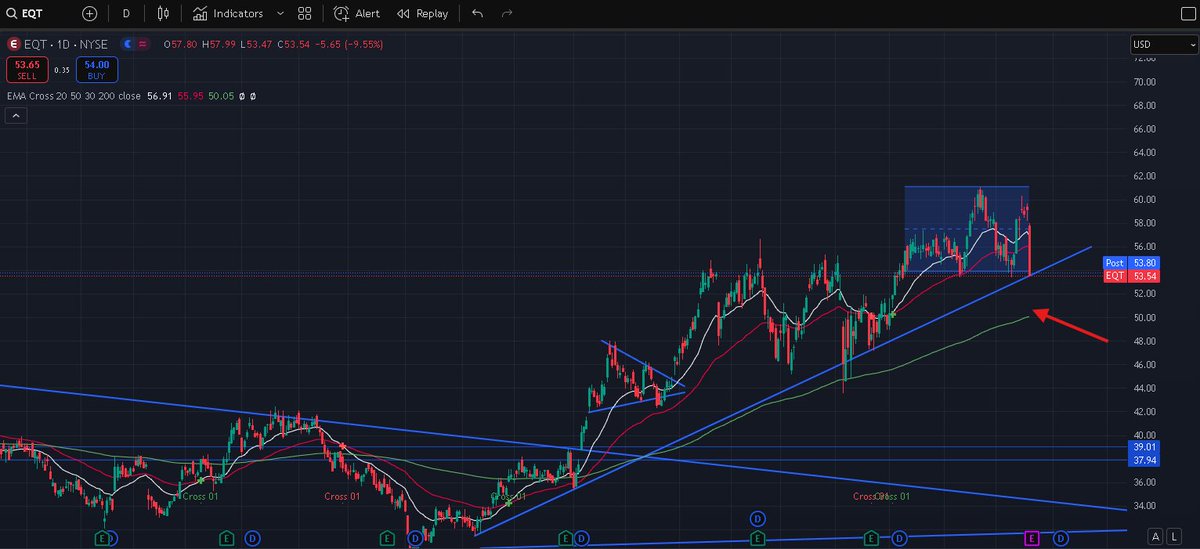Click the 72.00 label on the price scale
Screen dimensions: 1200x549
coord(1144,59)
